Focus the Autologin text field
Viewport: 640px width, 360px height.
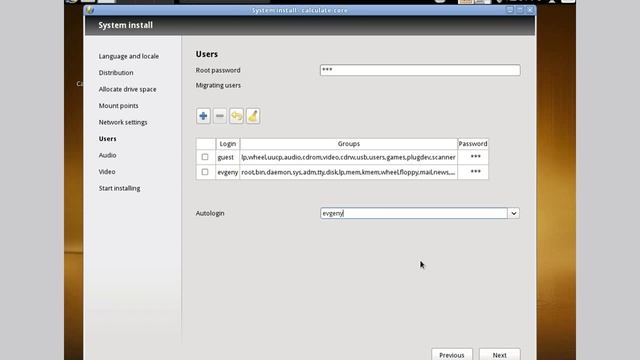point(414,213)
